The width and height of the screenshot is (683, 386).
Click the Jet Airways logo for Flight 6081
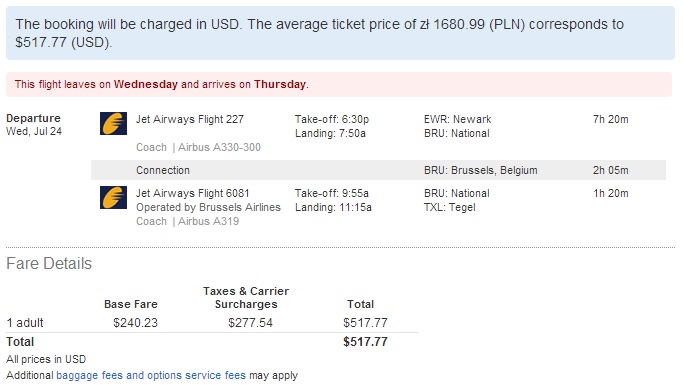(113, 197)
